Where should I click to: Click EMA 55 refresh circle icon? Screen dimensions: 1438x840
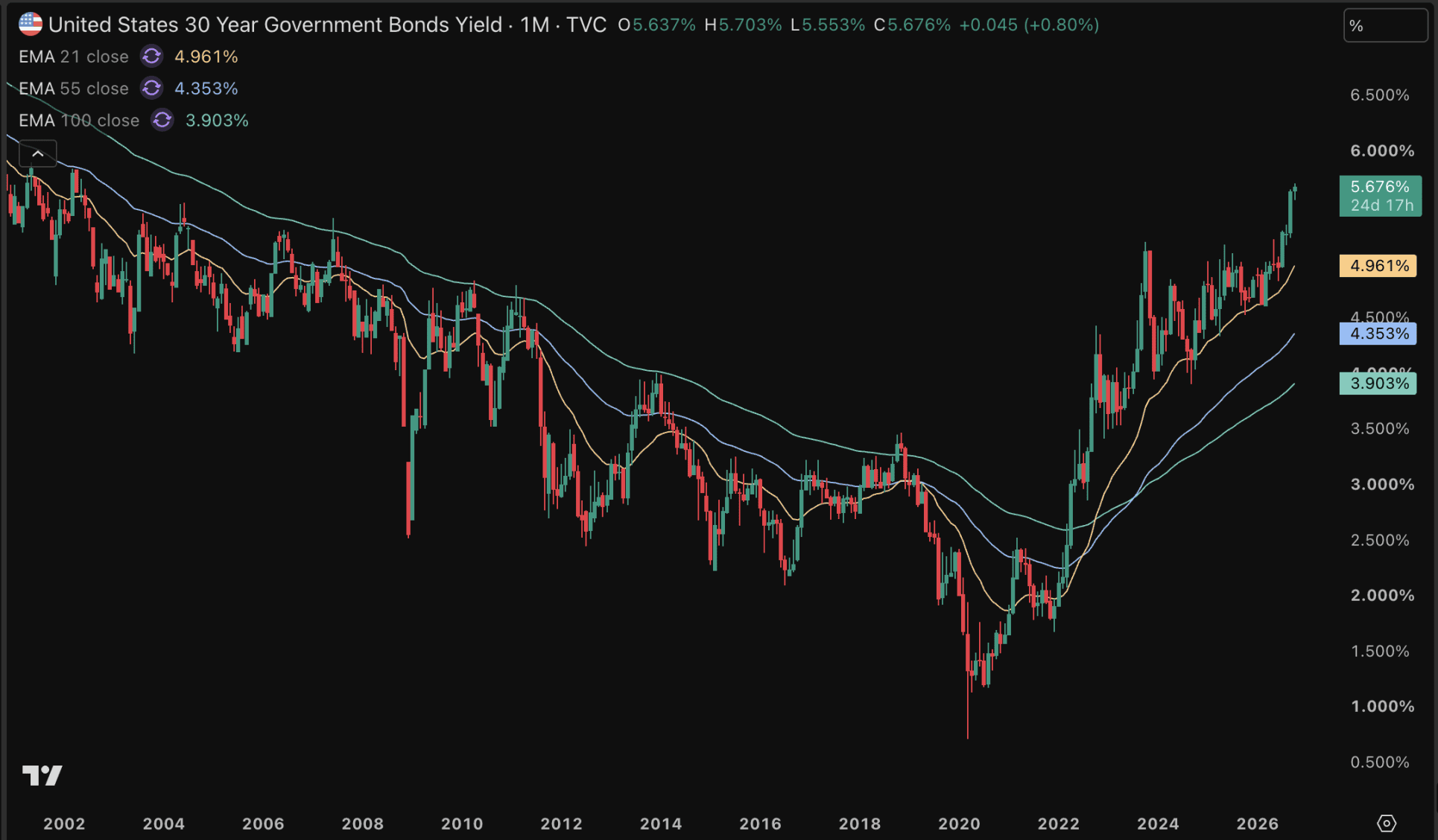152,89
